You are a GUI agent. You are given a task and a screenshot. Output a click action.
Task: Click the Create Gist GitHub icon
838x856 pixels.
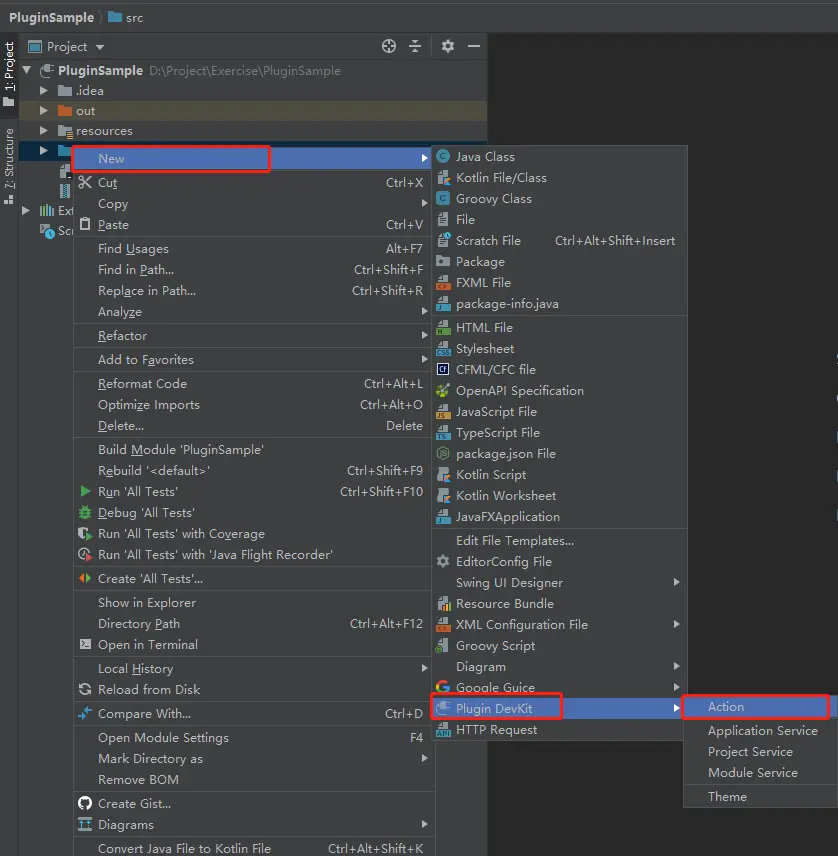click(85, 804)
